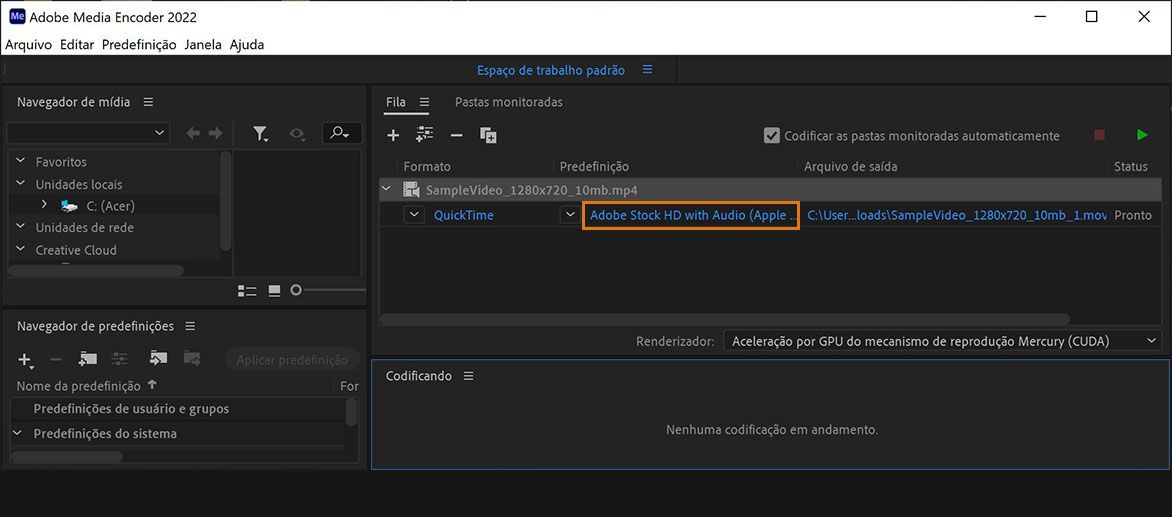This screenshot has height=517, width=1172.
Task: Collapse the Predefinições do sistema group
Action: point(17,433)
